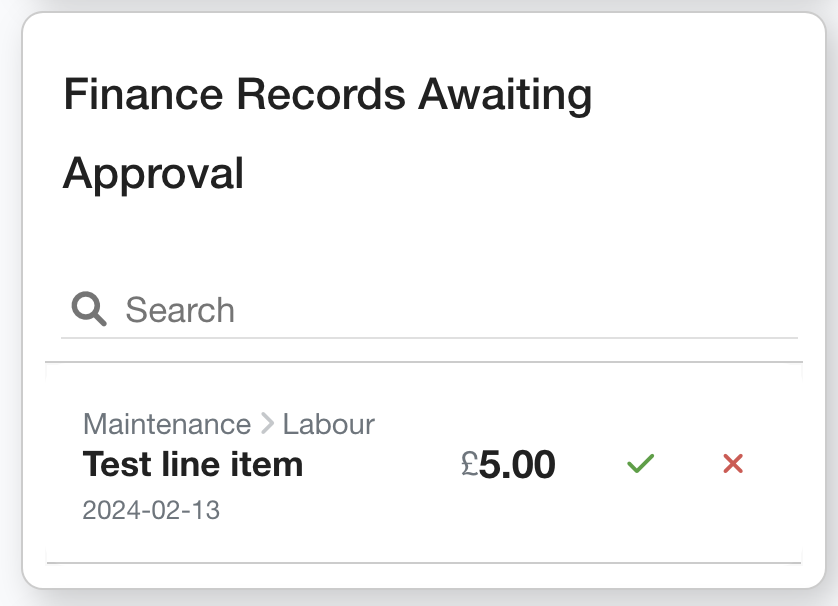838x606 pixels.
Task: Click the Search placeholder text
Action: point(180,310)
